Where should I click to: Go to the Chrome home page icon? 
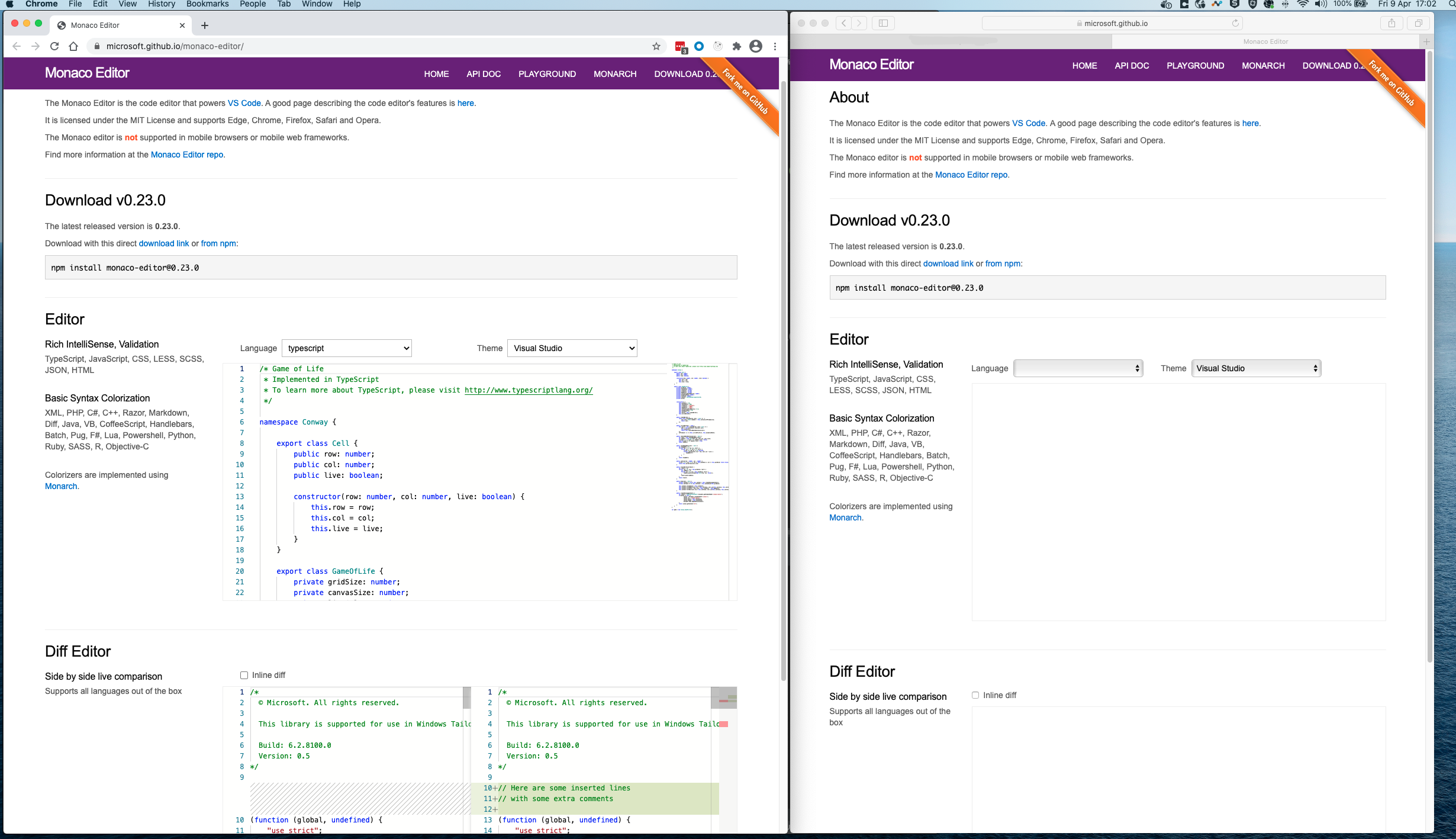click(x=73, y=46)
